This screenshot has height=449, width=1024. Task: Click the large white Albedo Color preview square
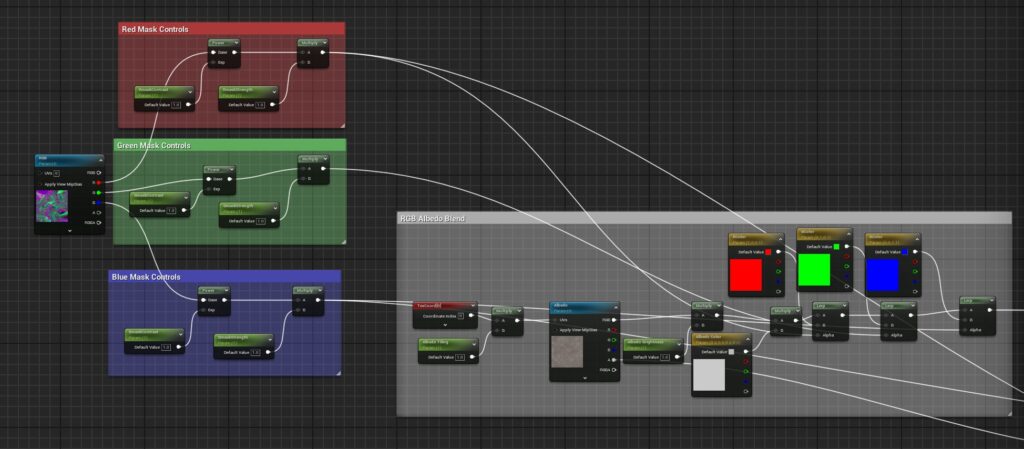[x=709, y=375]
